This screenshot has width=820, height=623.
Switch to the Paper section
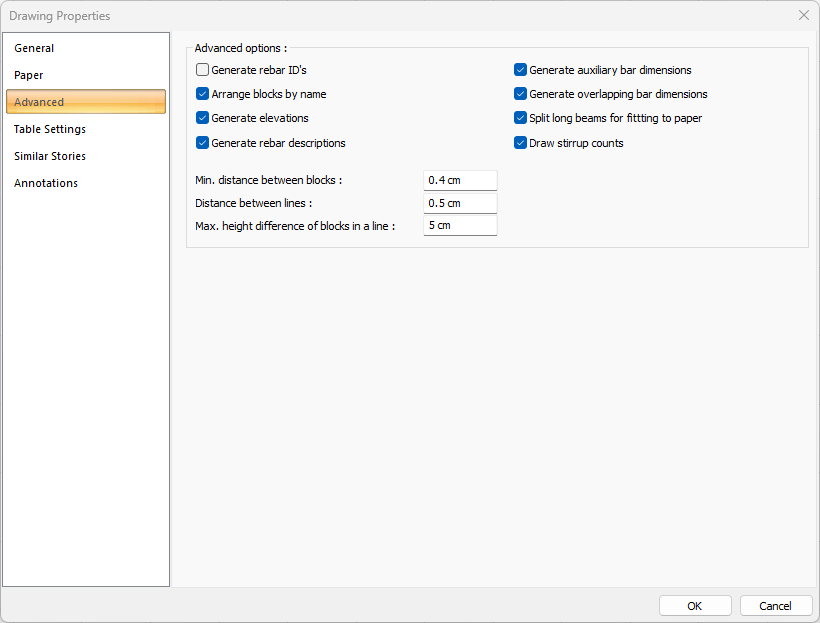[x=29, y=75]
